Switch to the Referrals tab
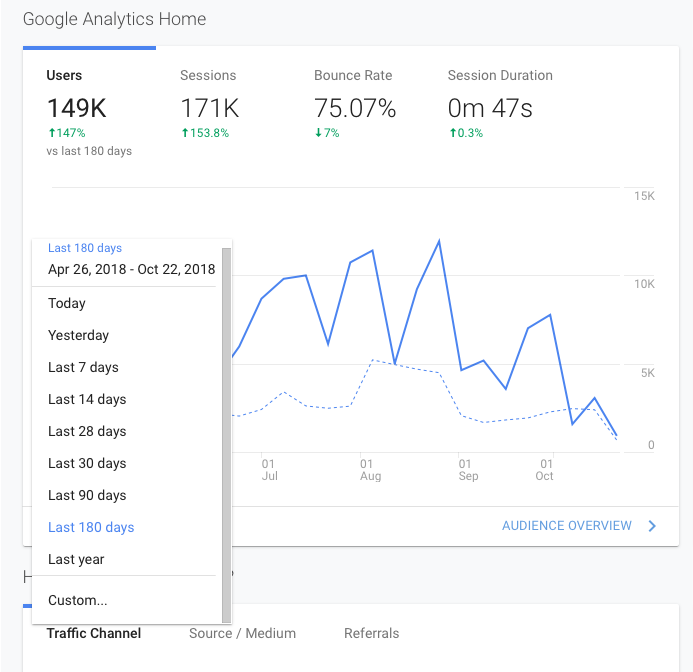Viewport: 693px width, 672px height. [371, 633]
